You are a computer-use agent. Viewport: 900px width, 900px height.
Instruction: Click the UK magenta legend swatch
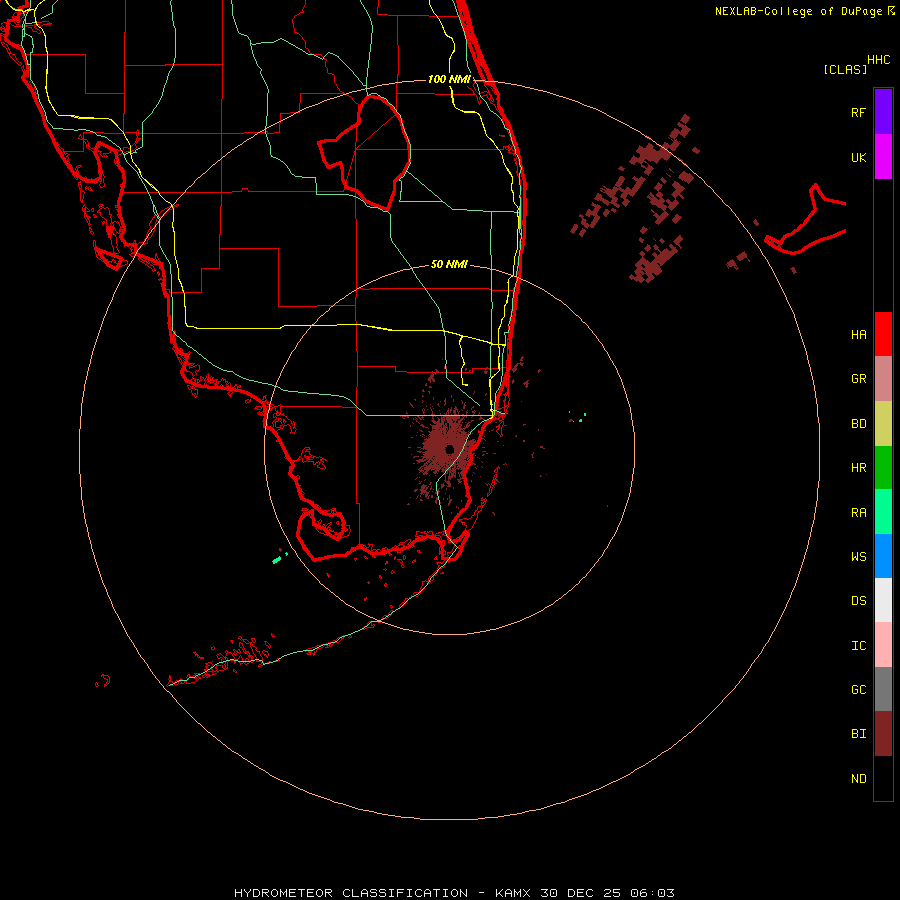tap(883, 157)
